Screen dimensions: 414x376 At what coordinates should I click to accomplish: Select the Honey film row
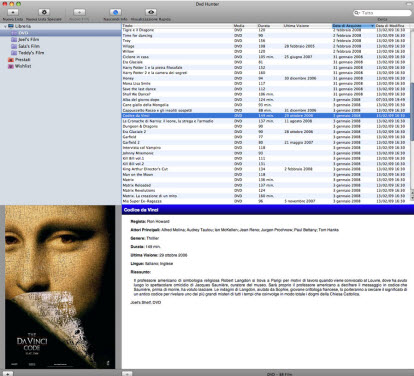pyautogui.click(x=266, y=78)
